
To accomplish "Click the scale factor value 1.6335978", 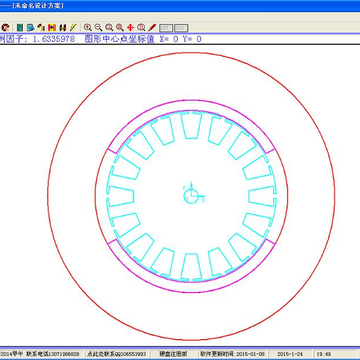I will pyautogui.click(x=53, y=39).
